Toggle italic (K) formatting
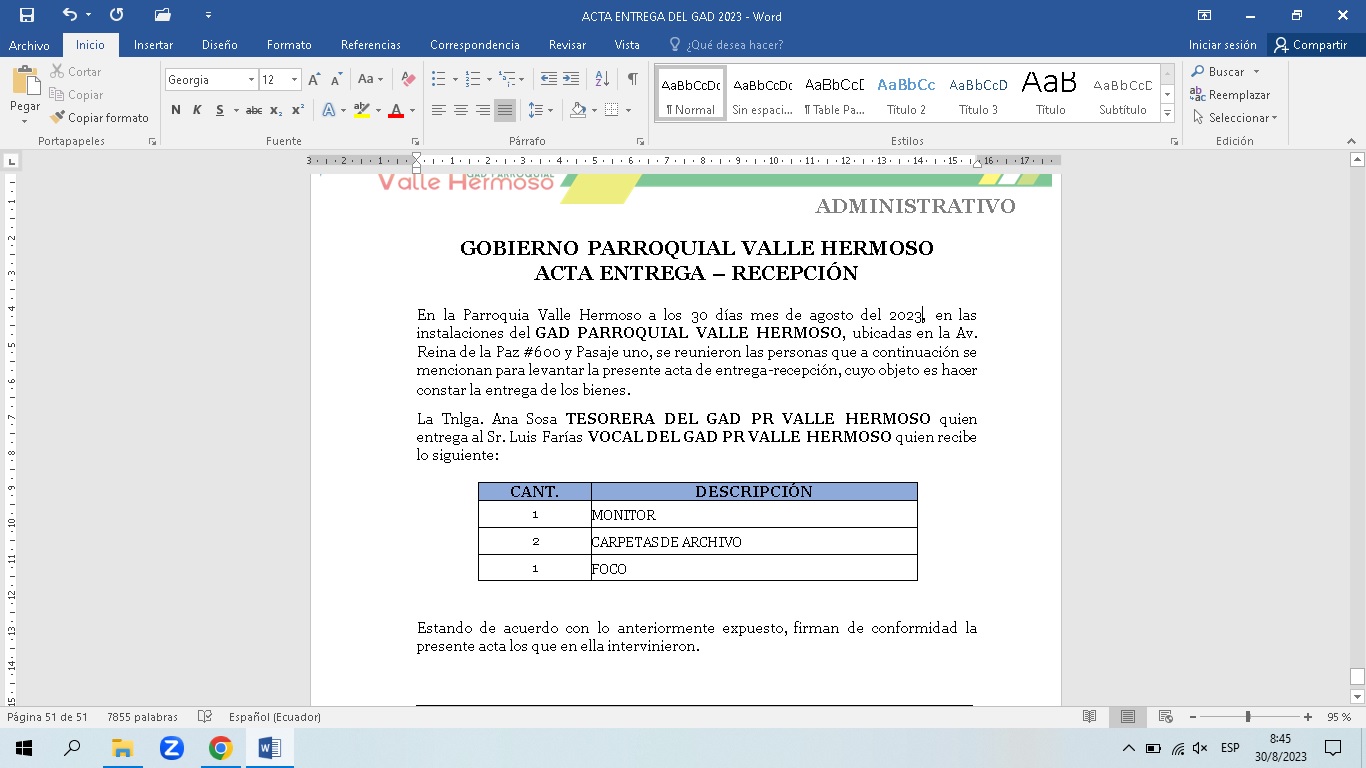1366x768 pixels. pyautogui.click(x=197, y=110)
